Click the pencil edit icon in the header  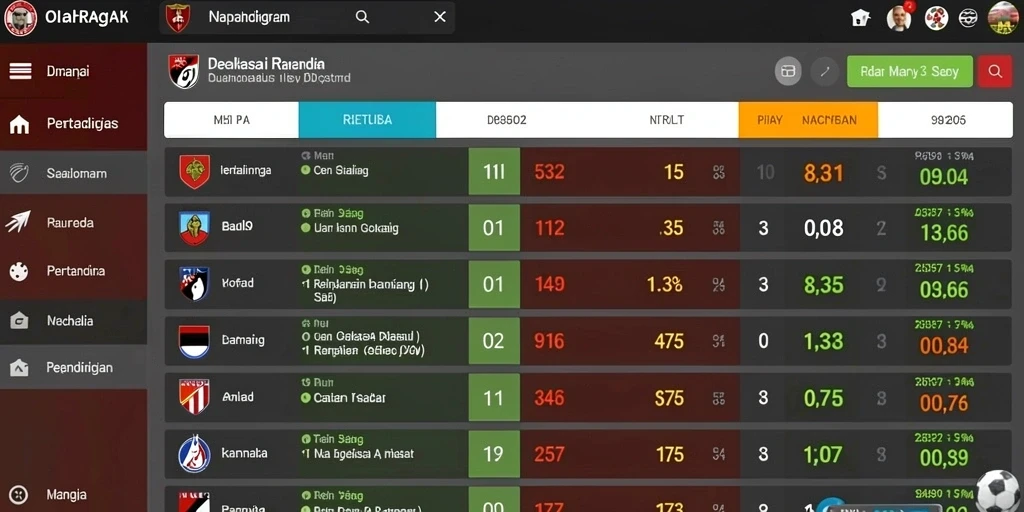tap(825, 72)
